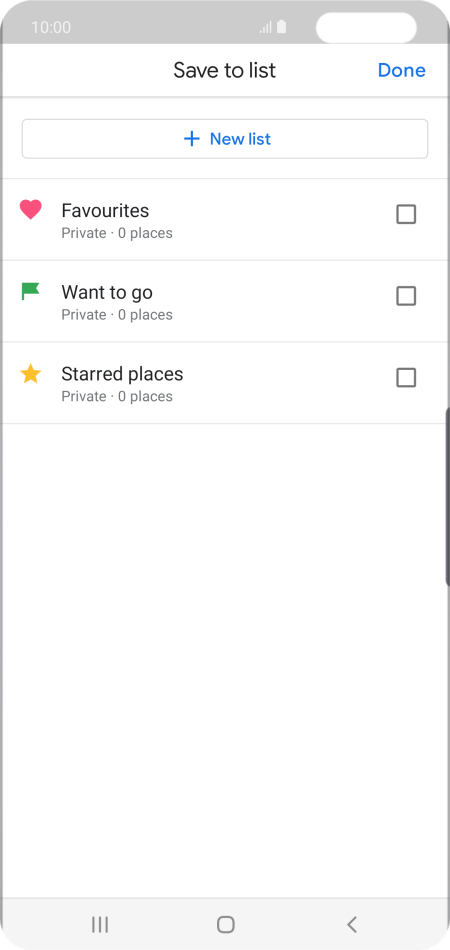The image size is (450, 950).
Task: Select the Starred places list name
Action: 122,374
